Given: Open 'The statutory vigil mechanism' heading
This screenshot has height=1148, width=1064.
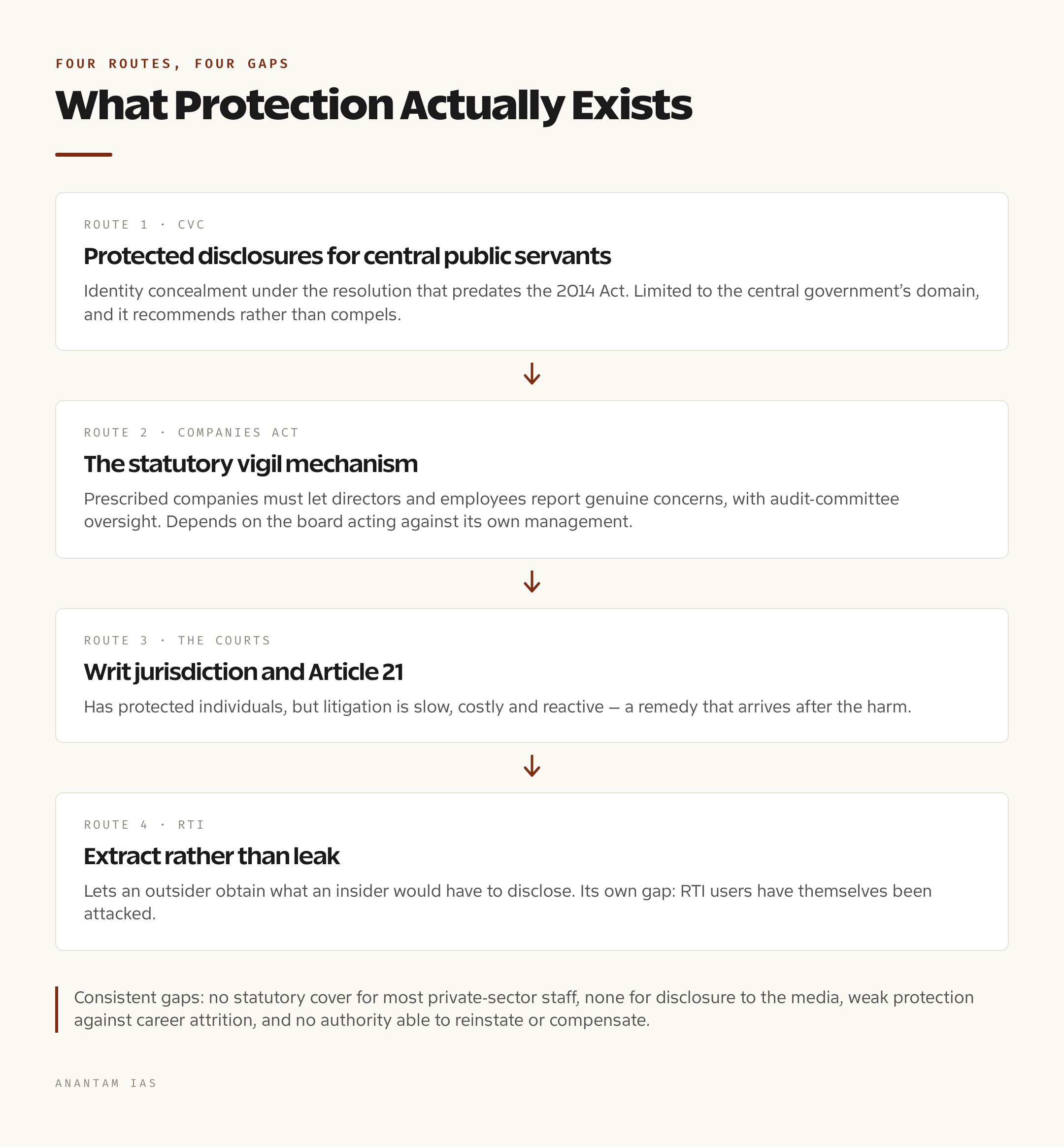Looking at the screenshot, I should tap(250, 464).
